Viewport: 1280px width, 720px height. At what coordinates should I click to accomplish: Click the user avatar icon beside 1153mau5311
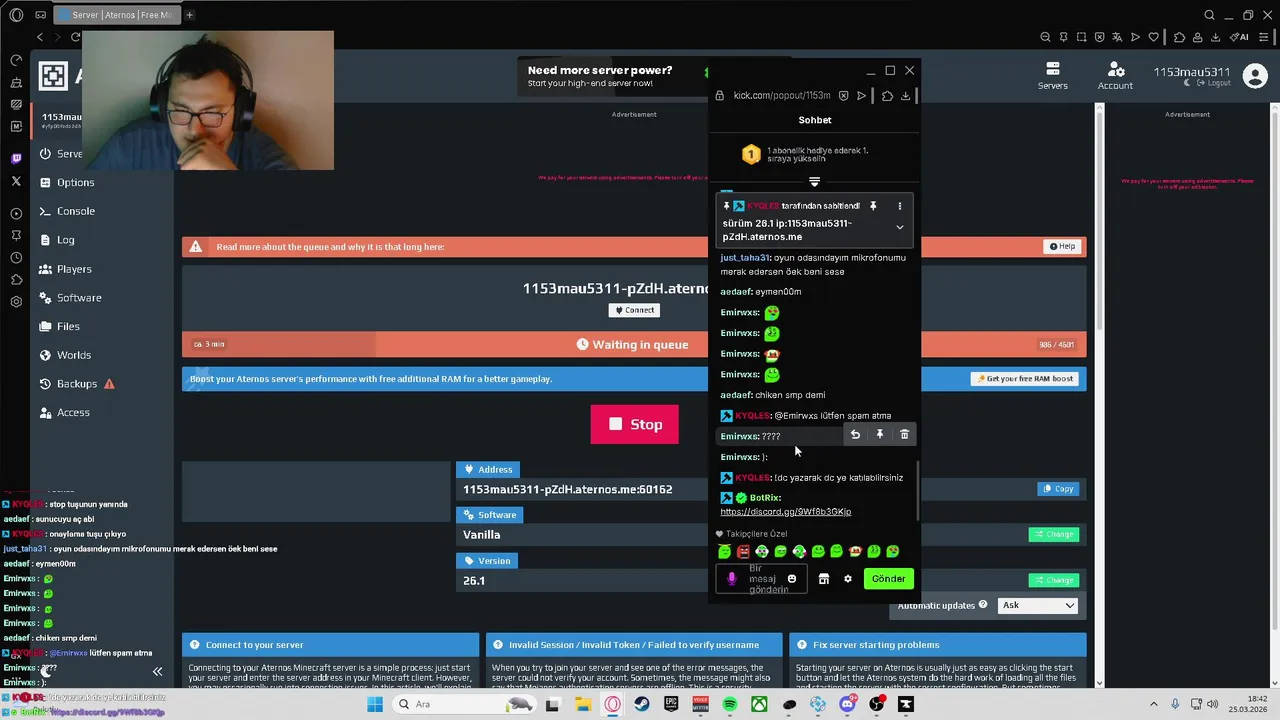click(1255, 75)
